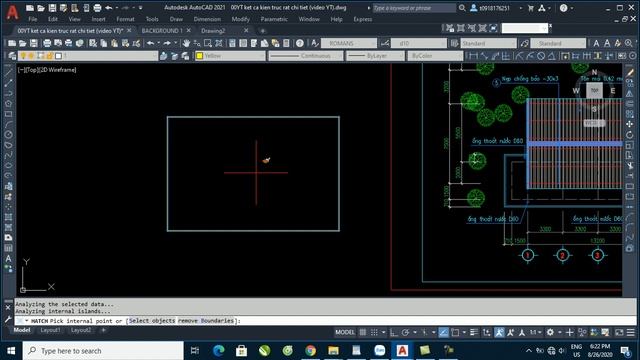Select the Diameter dimension tool
640x360 pixels.
pos(541,56)
